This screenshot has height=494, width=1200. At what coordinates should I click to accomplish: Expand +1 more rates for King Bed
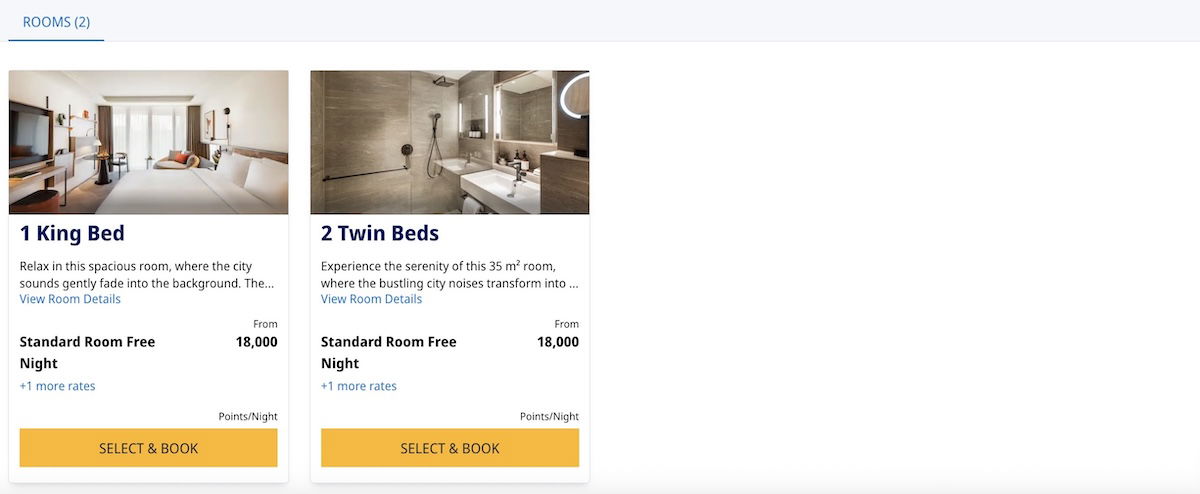pos(58,386)
